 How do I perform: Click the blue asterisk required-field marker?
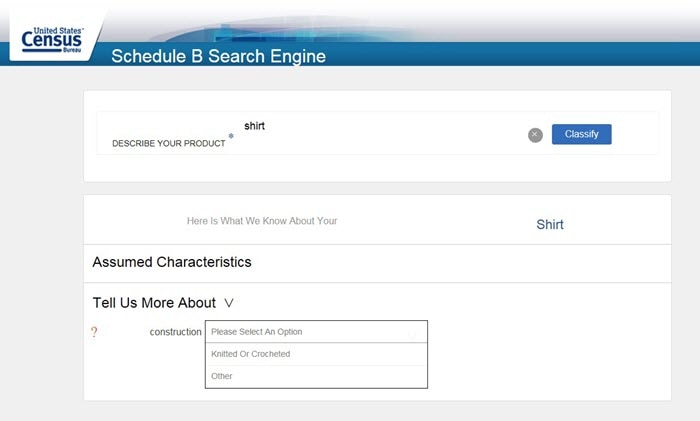231,136
